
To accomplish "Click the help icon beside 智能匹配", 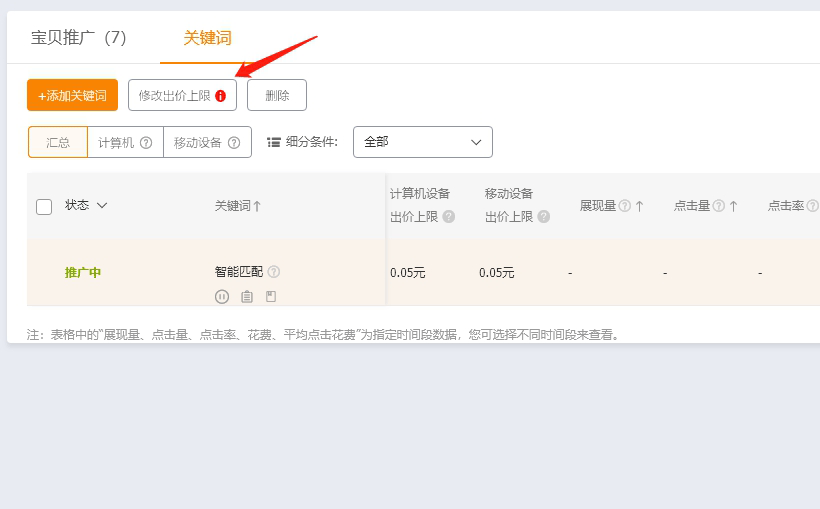I will tap(274, 272).
